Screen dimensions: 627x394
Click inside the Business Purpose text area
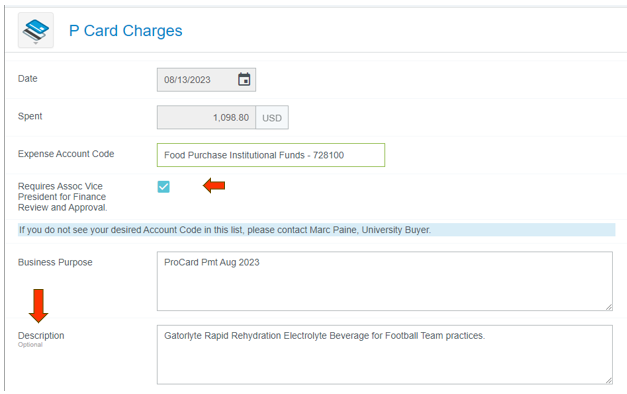pos(385,281)
